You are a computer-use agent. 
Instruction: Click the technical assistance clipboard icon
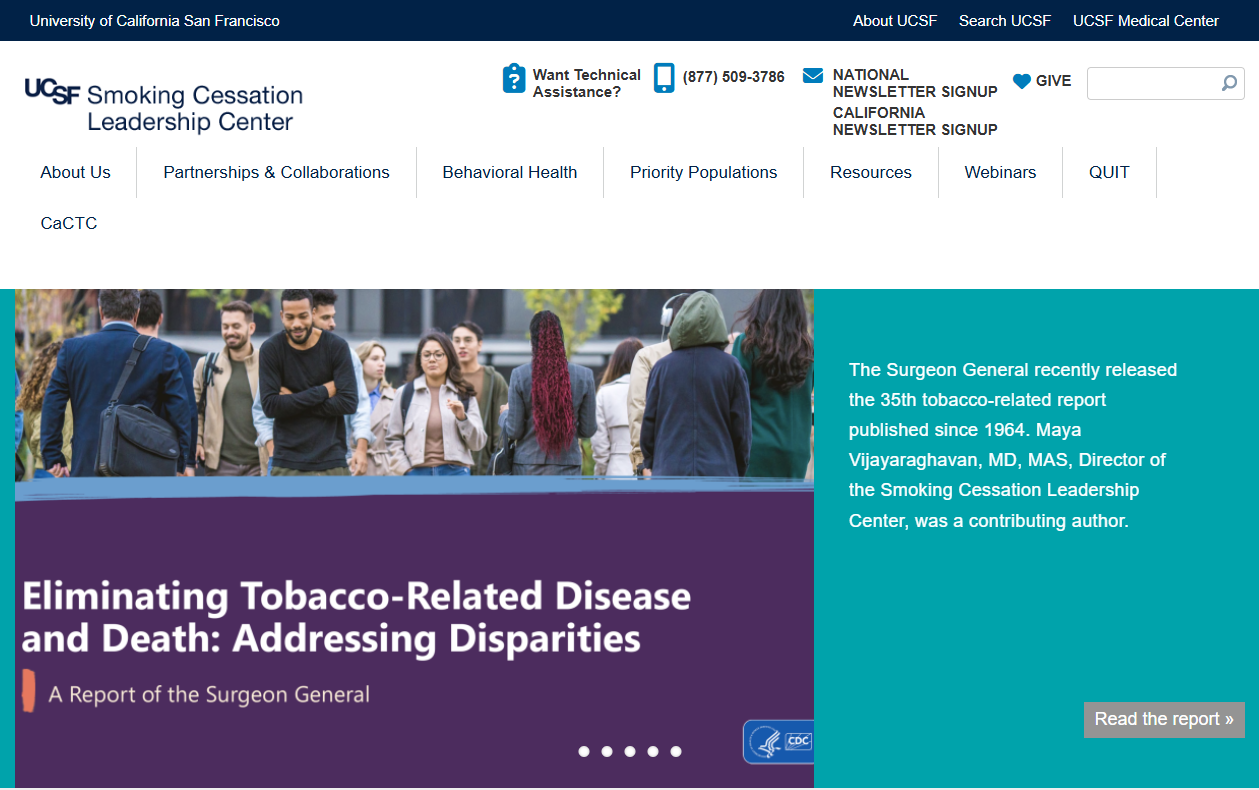pyautogui.click(x=514, y=79)
